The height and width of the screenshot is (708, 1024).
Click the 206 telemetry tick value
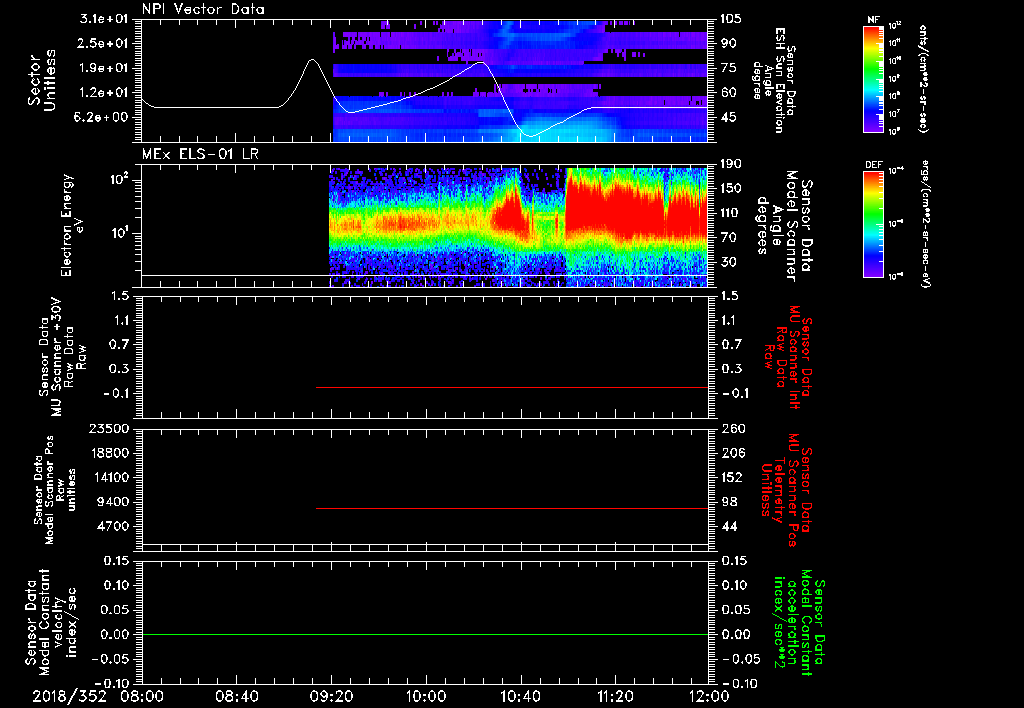tap(733, 453)
